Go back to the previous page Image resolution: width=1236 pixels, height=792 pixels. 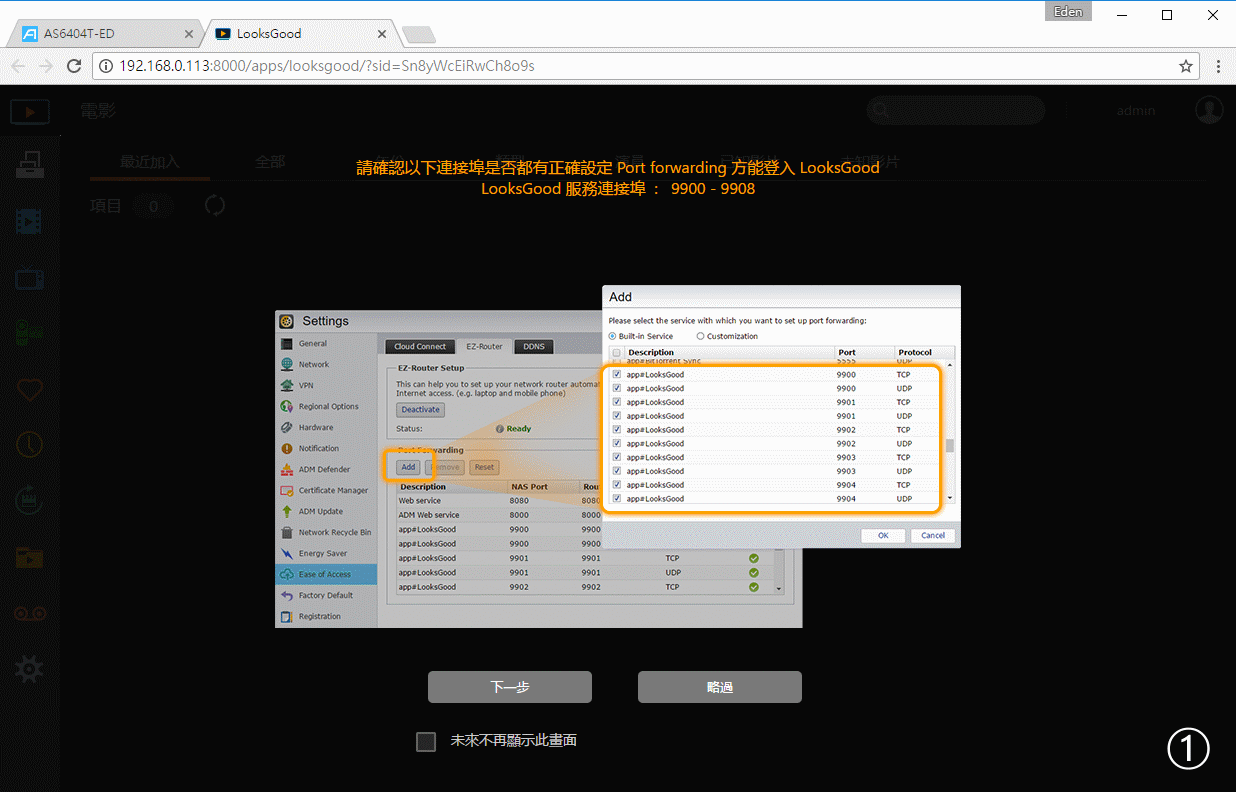pos(19,66)
